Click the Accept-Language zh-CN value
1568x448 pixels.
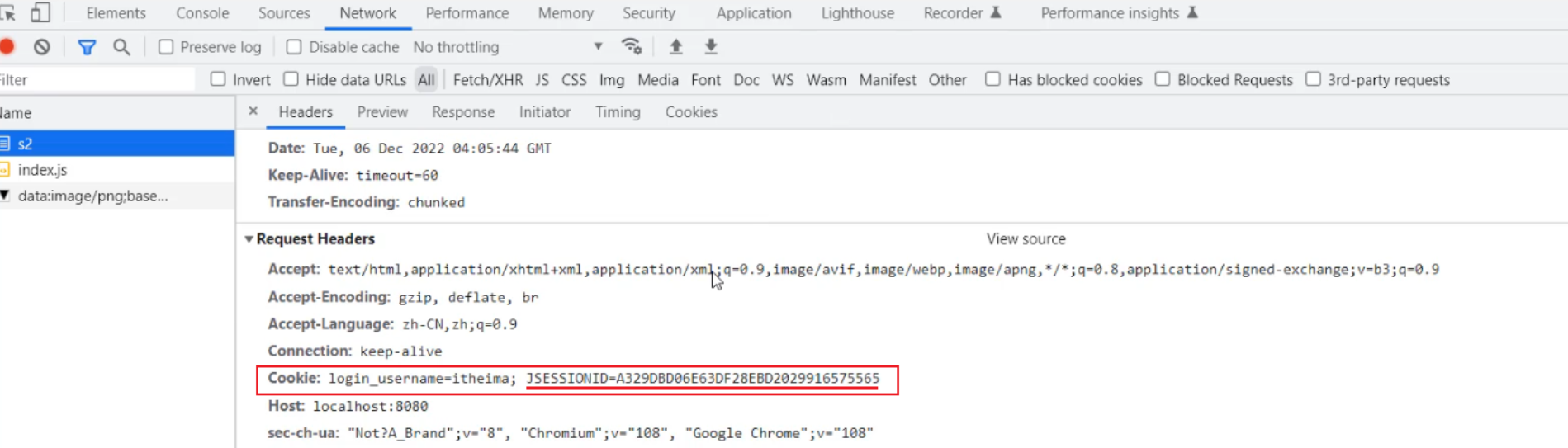click(459, 324)
